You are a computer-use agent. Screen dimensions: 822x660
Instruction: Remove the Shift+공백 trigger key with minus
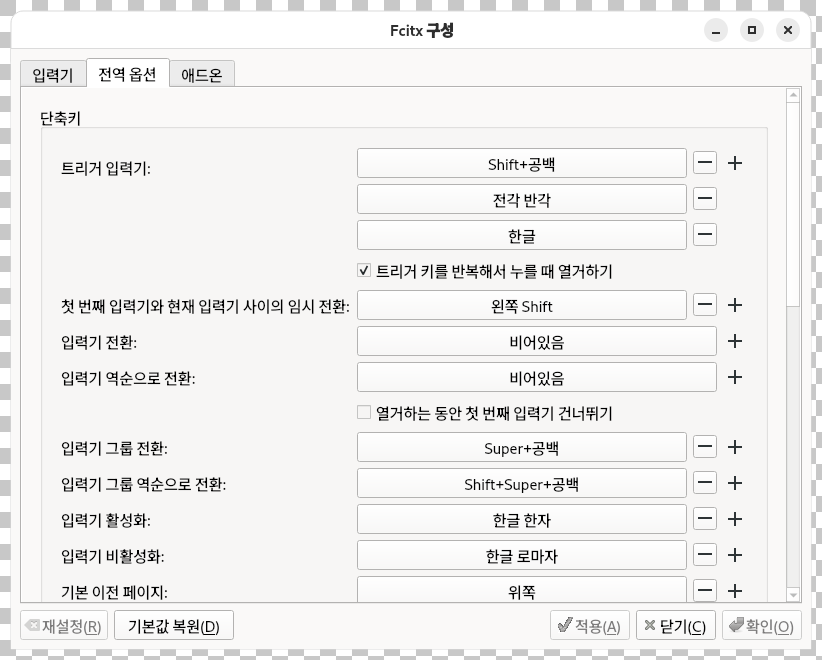pyautogui.click(x=705, y=163)
